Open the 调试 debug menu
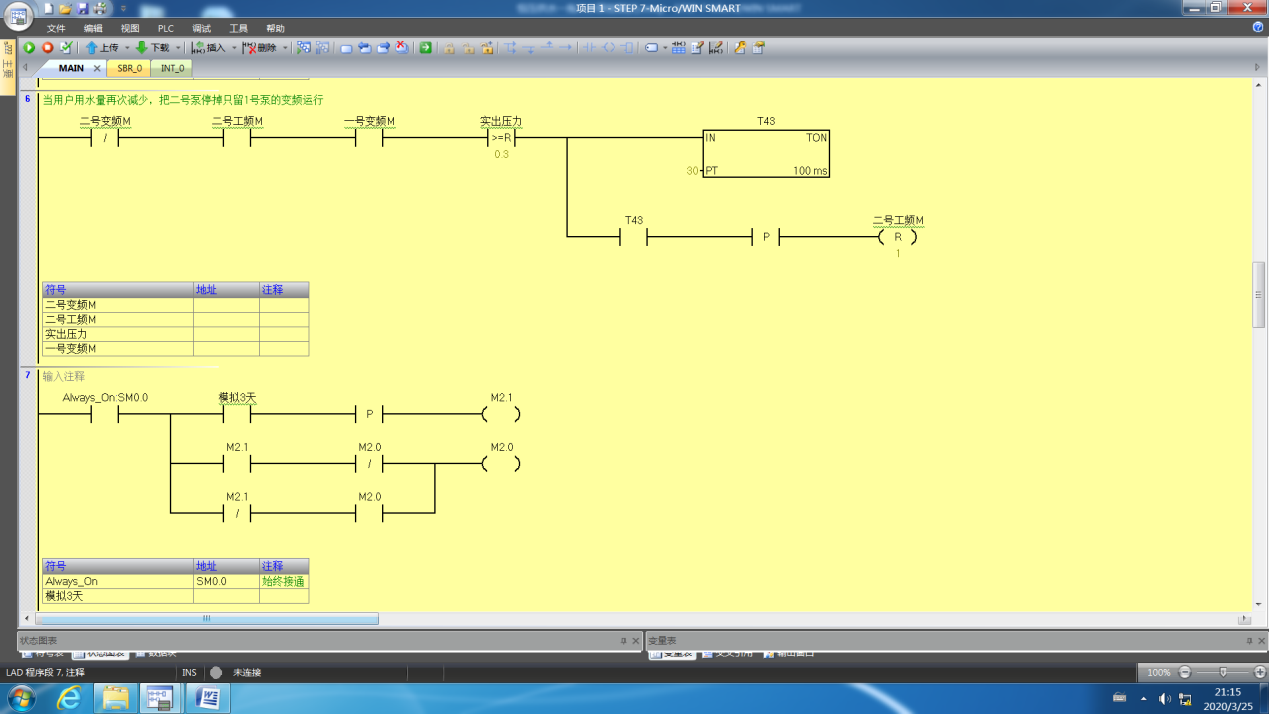The width and height of the screenshot is (1269, 714). point(202,28)
